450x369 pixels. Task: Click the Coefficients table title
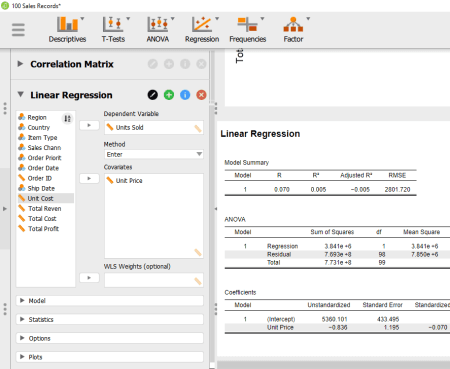[240, 292]
